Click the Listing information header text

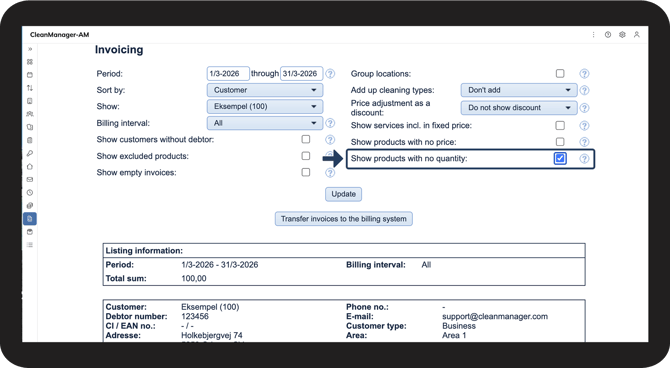[144, 250]
